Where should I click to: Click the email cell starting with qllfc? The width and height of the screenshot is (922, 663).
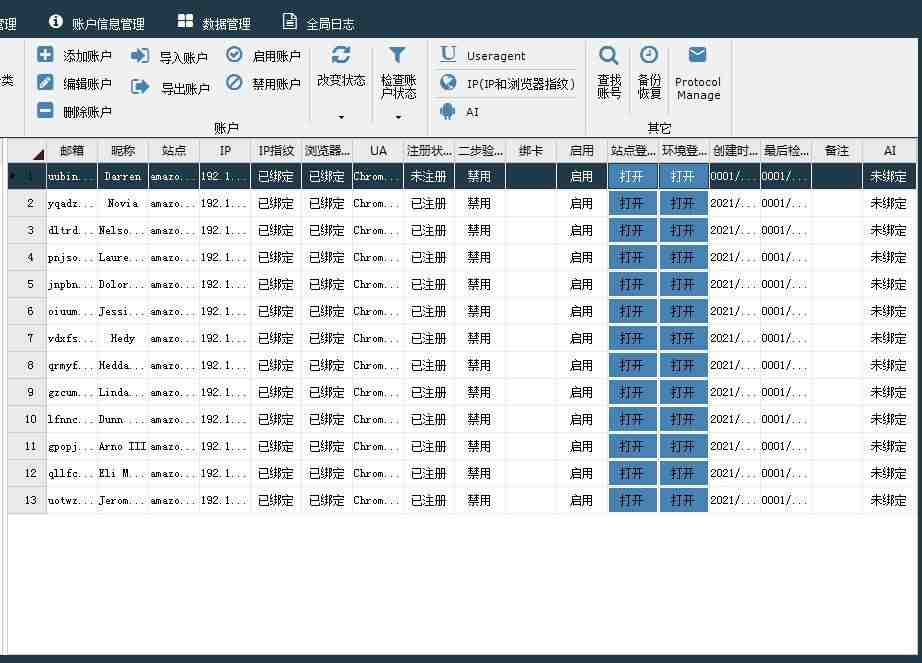tap(72, 473)
